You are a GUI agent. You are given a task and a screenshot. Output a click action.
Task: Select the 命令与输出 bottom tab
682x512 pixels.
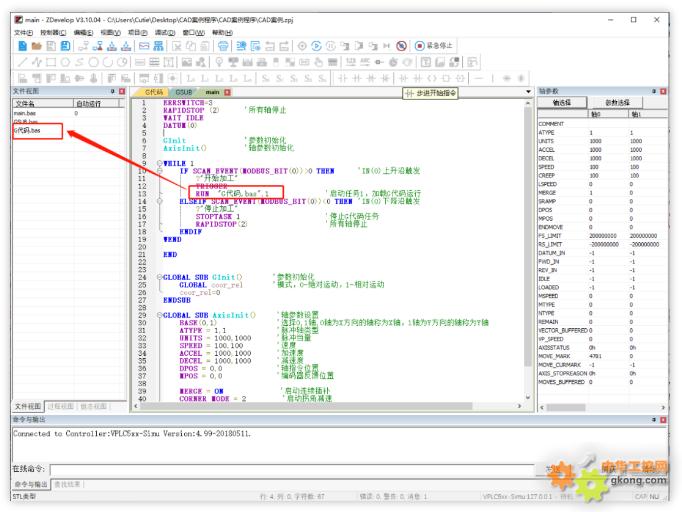(31, 484)
